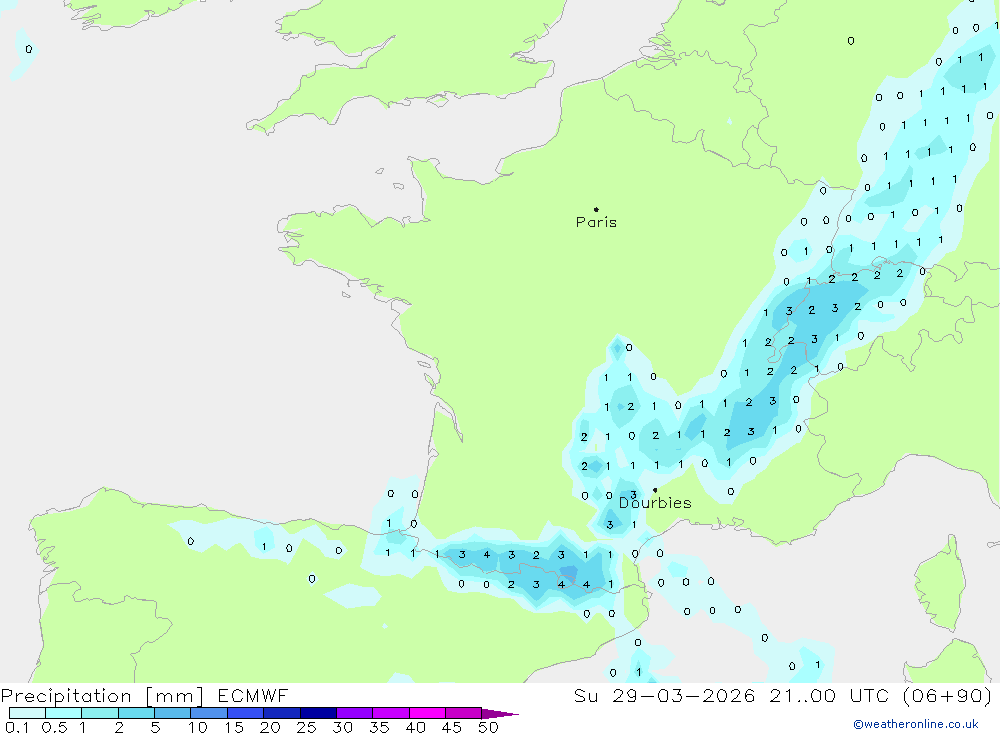Image resolution: width=1000 pixels, height=733 pixels.
Task: Select the Precipitation [mm] title text
Action: coord(102,696)
